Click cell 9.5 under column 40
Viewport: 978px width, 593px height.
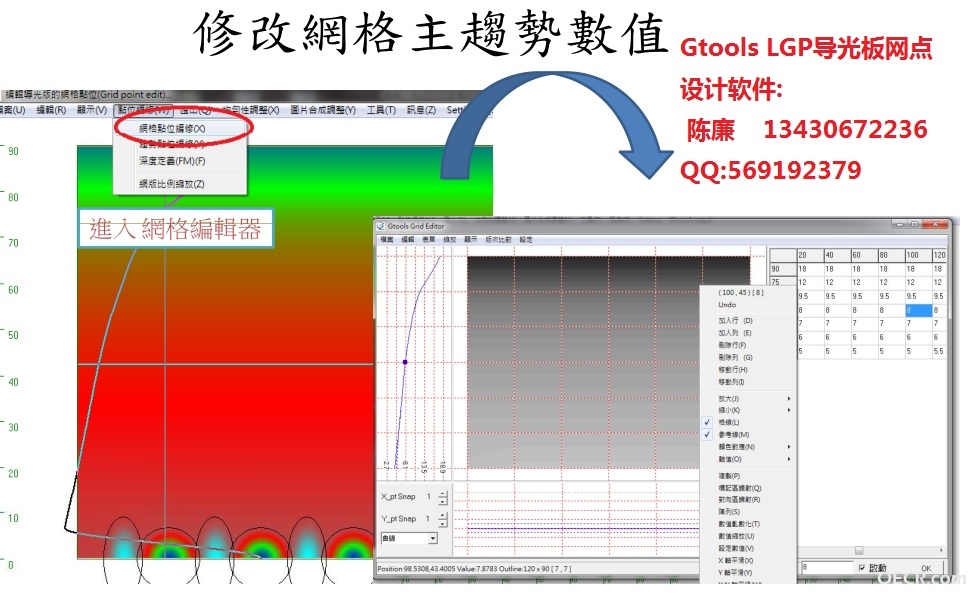pyautogui.click(x=837, y=296)
